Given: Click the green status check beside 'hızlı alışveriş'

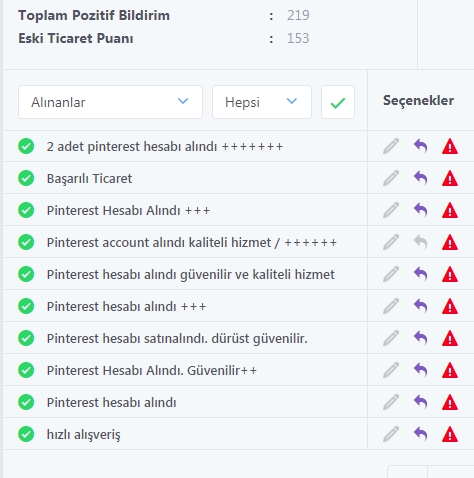Looking at the screenshot, I should (26, 434).
